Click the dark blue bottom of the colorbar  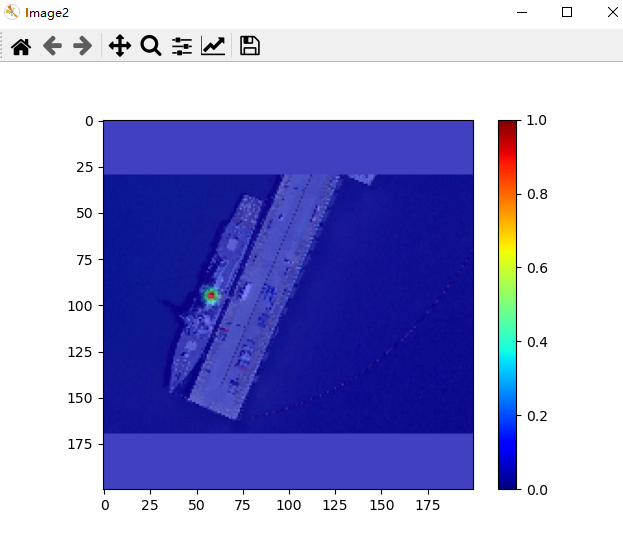click(508, 484)
